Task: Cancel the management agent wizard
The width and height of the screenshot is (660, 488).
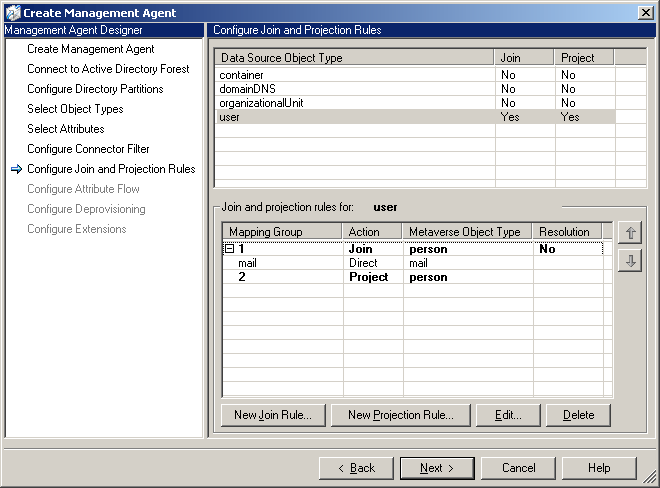Action: [518, 468]
